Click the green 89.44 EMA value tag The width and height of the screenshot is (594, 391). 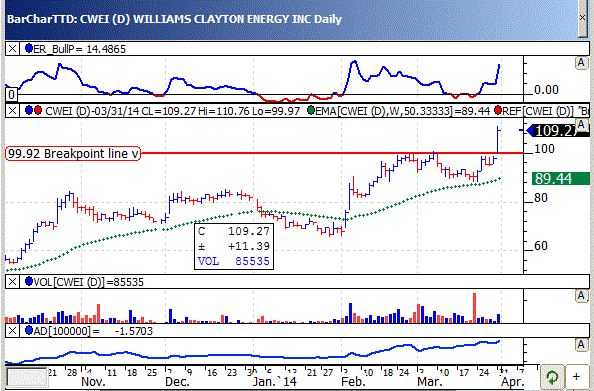(560, 178)
